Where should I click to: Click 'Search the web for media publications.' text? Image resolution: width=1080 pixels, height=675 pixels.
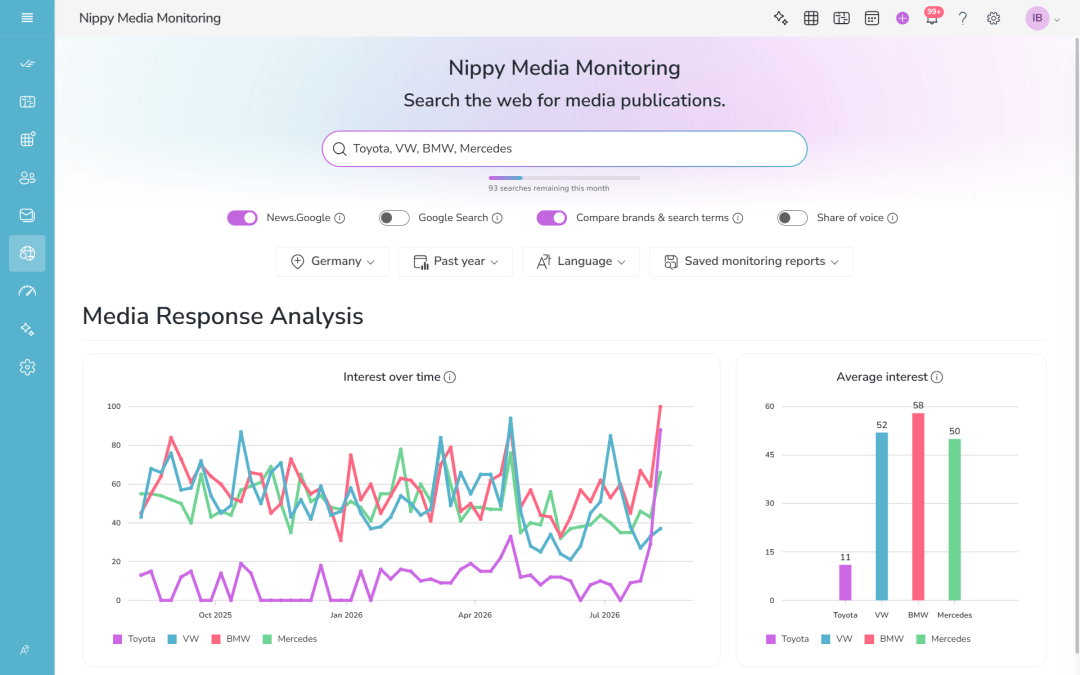pos(564,101)
